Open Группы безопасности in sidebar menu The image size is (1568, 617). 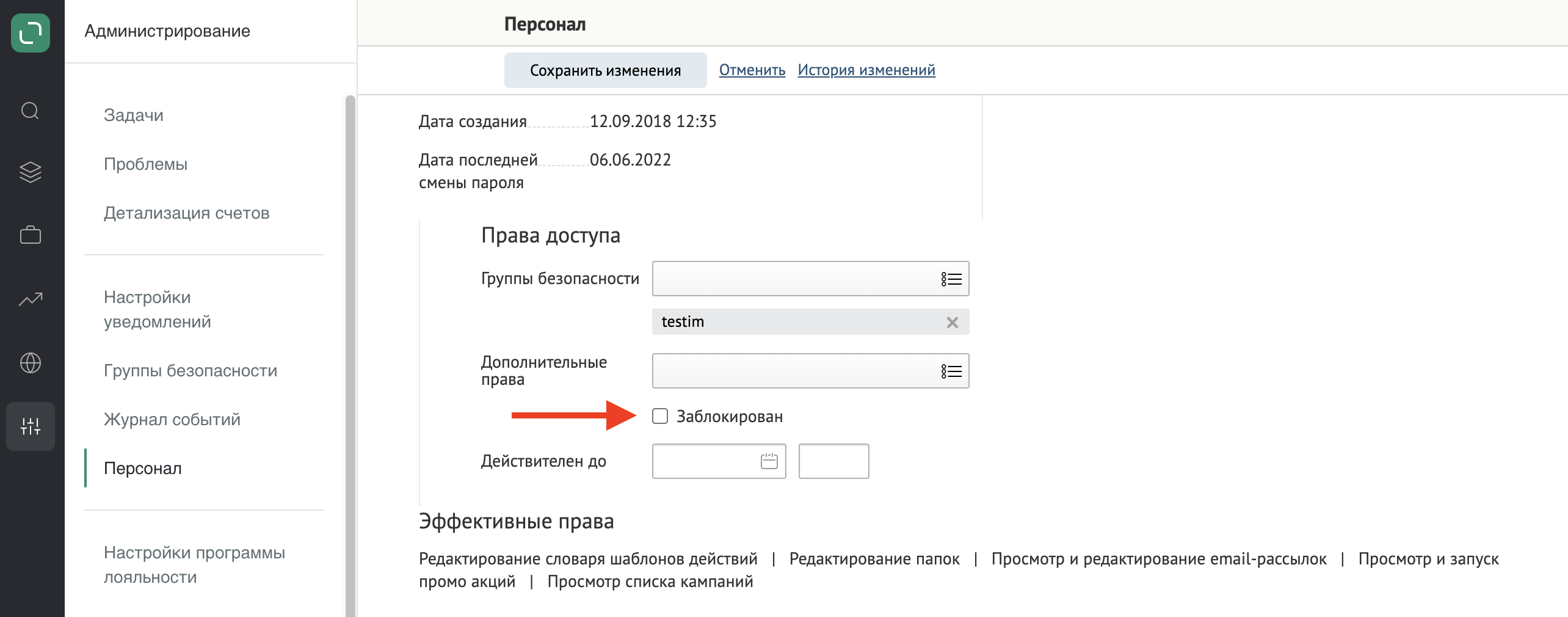(191, 370)
